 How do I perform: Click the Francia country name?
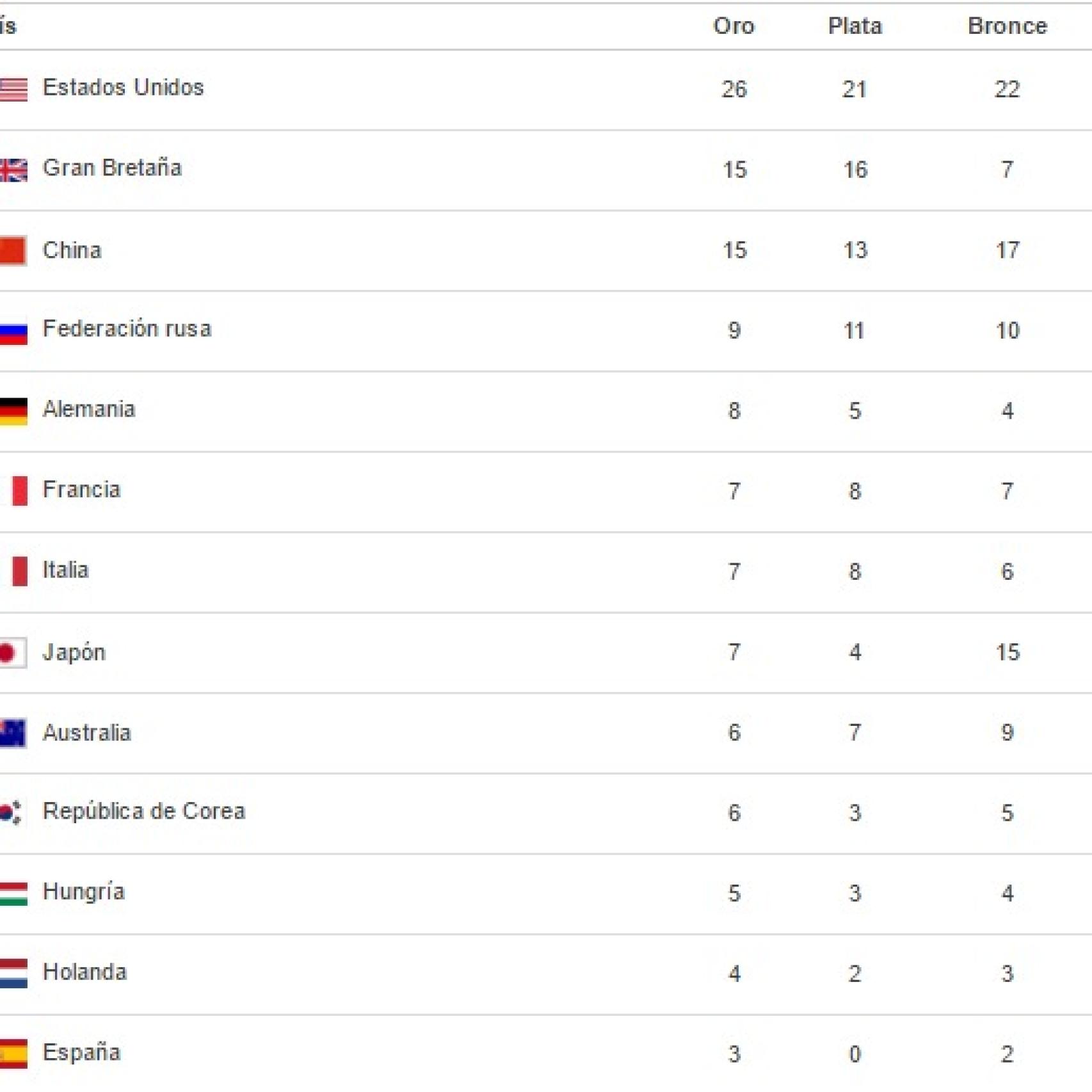coord(81,490)
